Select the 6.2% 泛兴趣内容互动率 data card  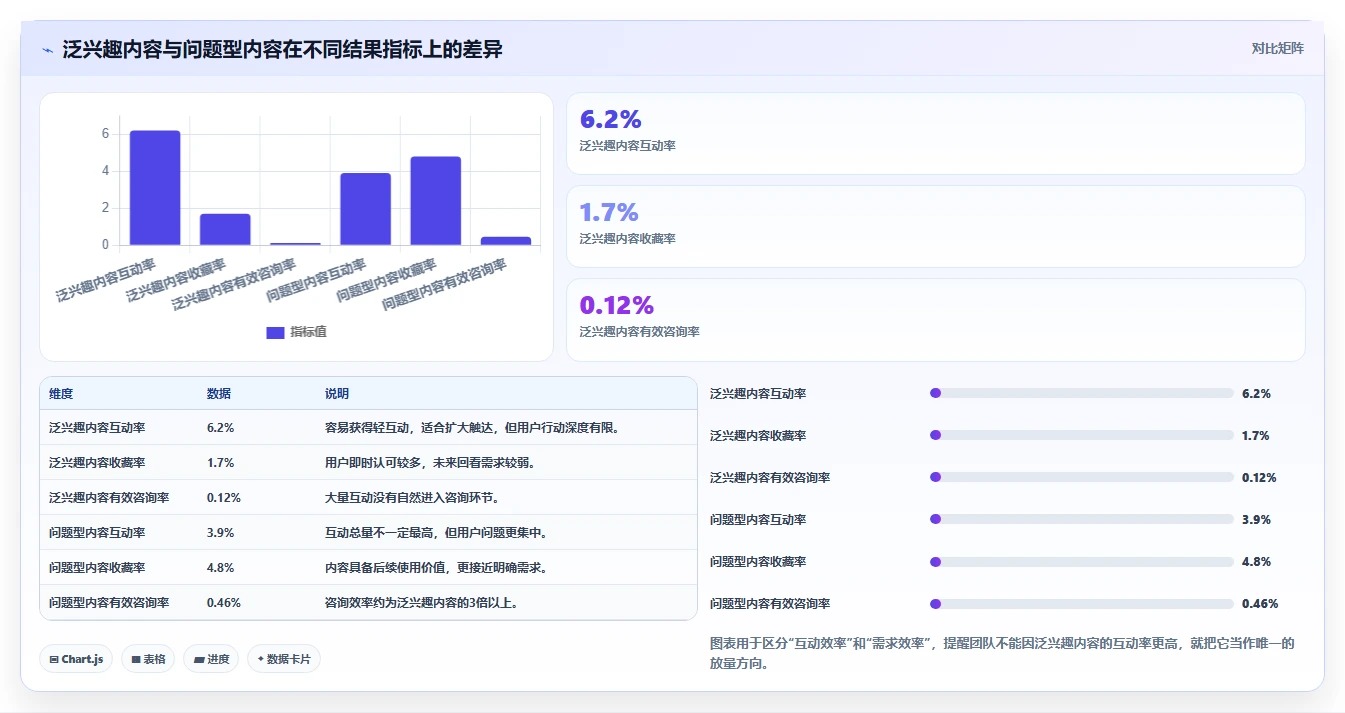(935, 133)
